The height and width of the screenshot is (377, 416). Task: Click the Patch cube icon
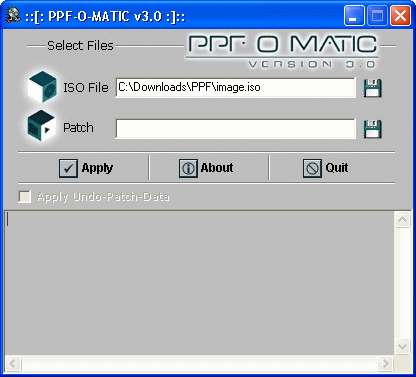(x=41, y=126)
